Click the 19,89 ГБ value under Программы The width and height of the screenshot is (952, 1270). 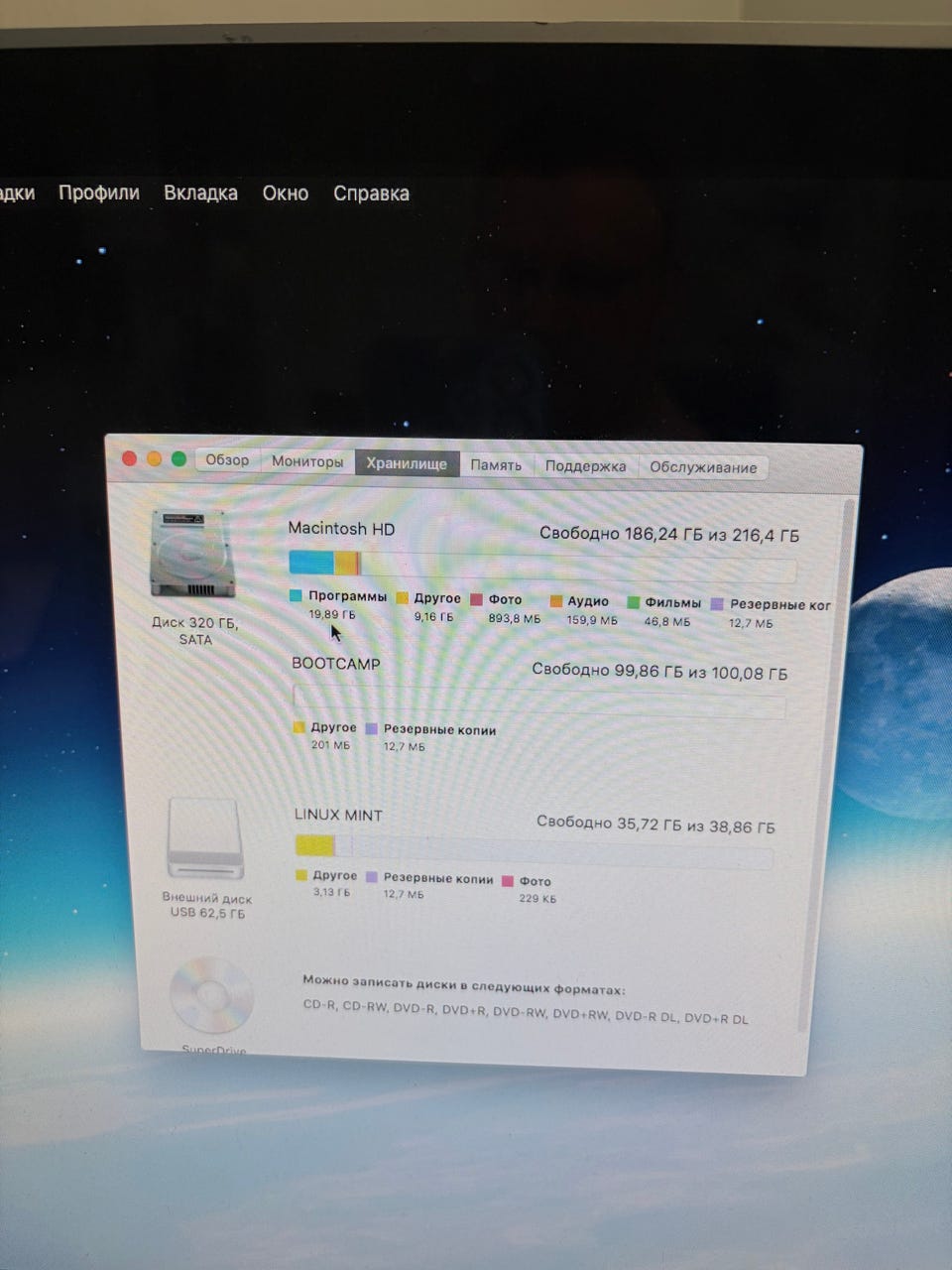[331, 614]
